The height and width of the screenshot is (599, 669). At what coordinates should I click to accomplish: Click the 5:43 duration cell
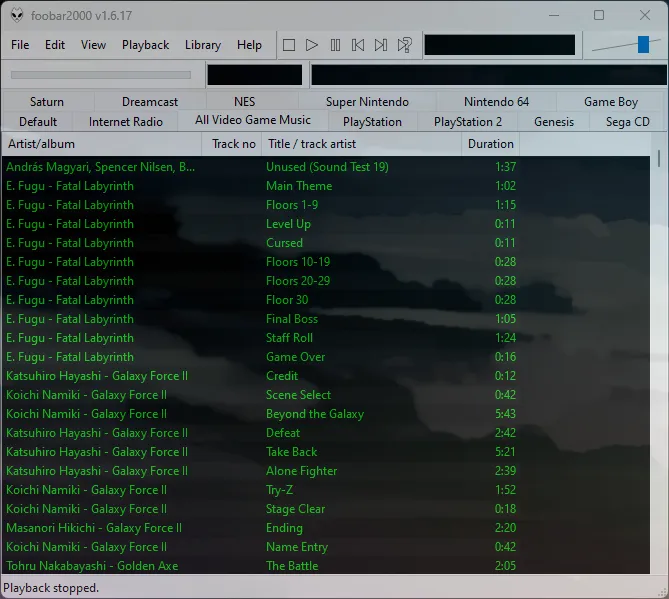pos(505,414)
